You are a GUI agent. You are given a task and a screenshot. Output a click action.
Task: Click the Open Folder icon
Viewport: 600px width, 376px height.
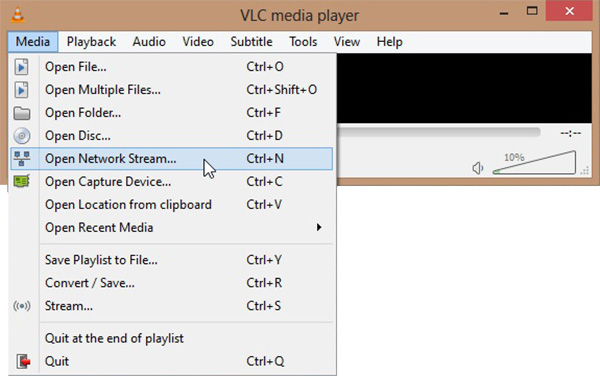(x=22, y=113)
